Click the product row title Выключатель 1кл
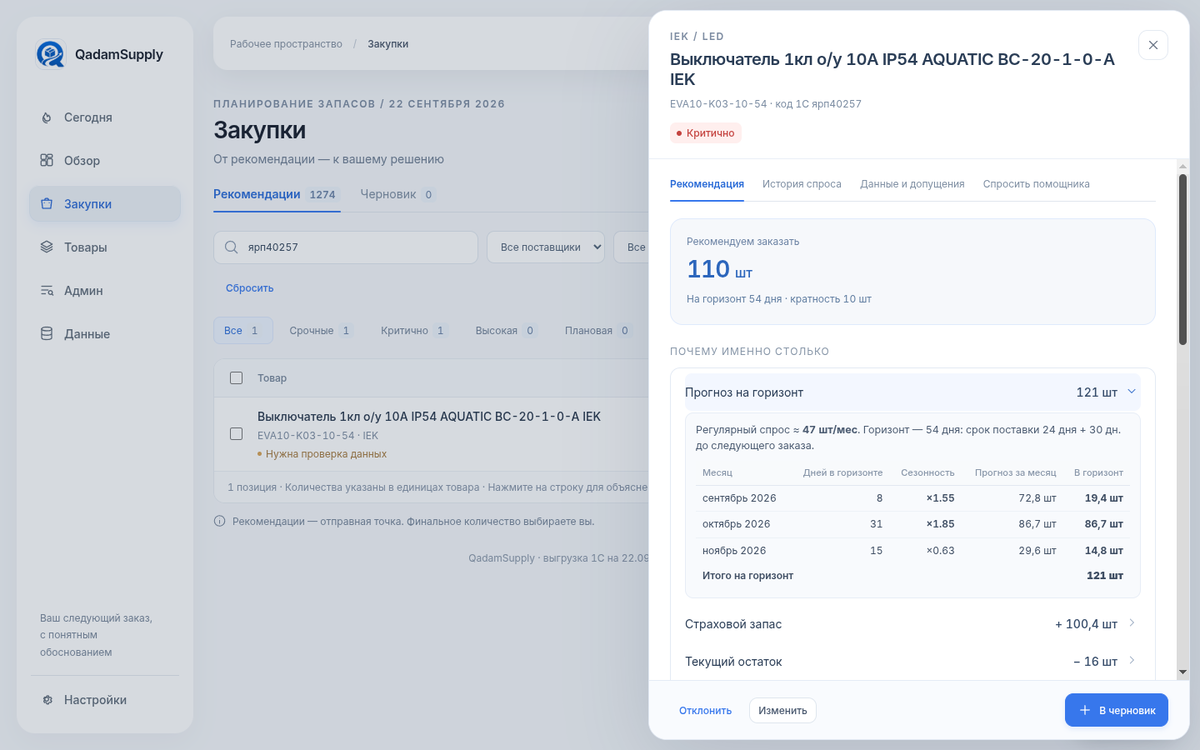 tap(429, 416)
